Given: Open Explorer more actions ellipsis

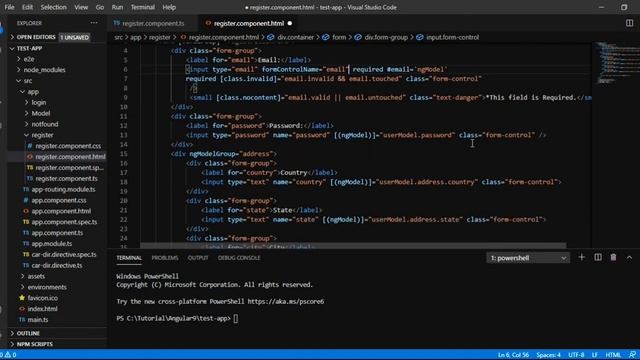Looking at the screenshot, I should click(94, 23).
